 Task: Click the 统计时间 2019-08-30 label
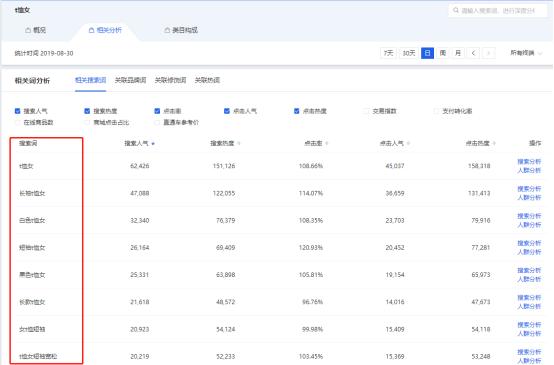point(44,53)
